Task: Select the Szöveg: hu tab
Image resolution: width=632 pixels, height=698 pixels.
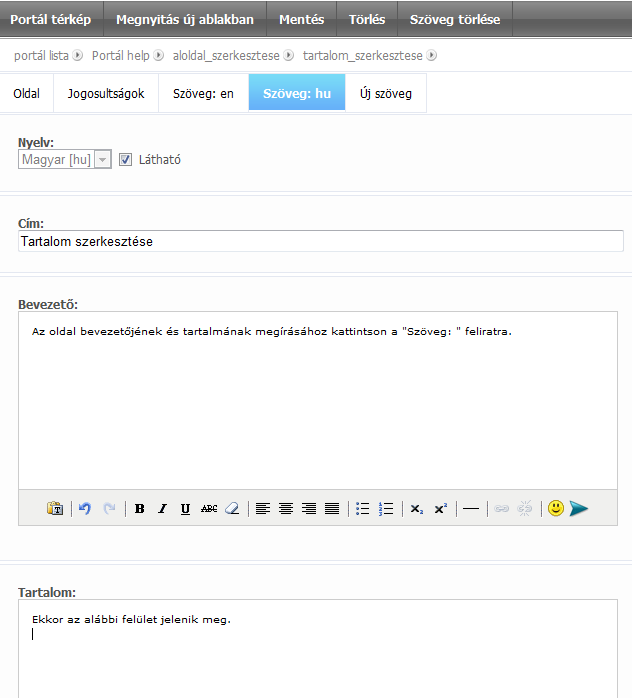Action: coord(297,92)
